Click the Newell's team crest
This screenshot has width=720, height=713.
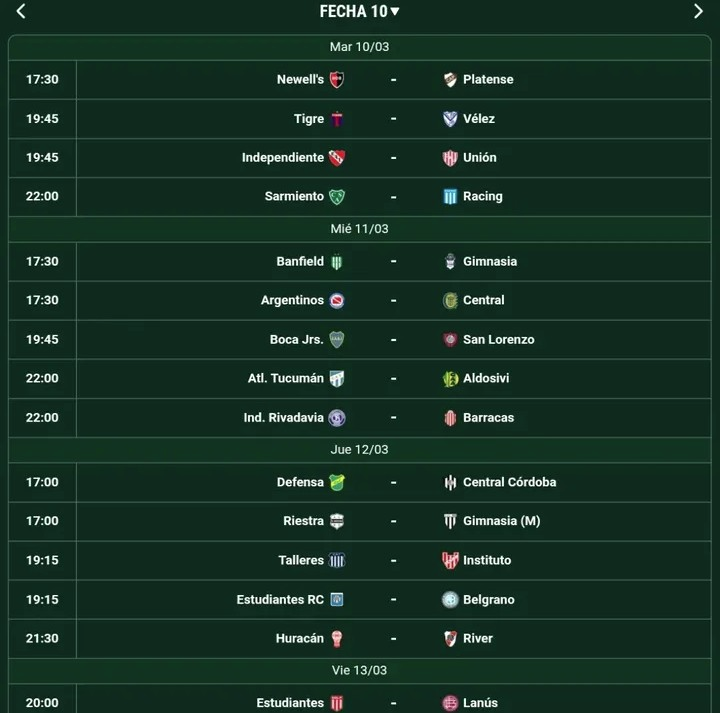tap(337, 80)
